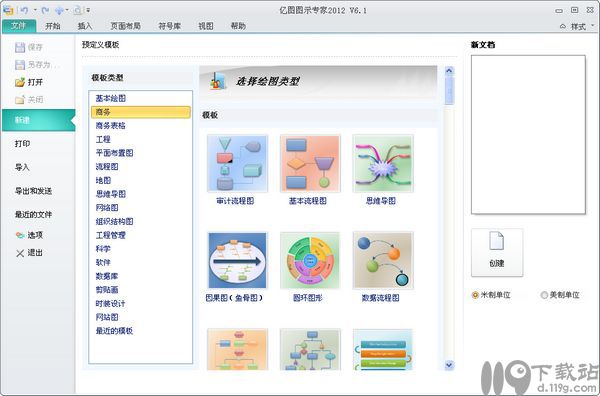Image resolution: width=600 pixels, height=396 pixels.
Task: Select 科学 template category
Action: coord(103,249)
